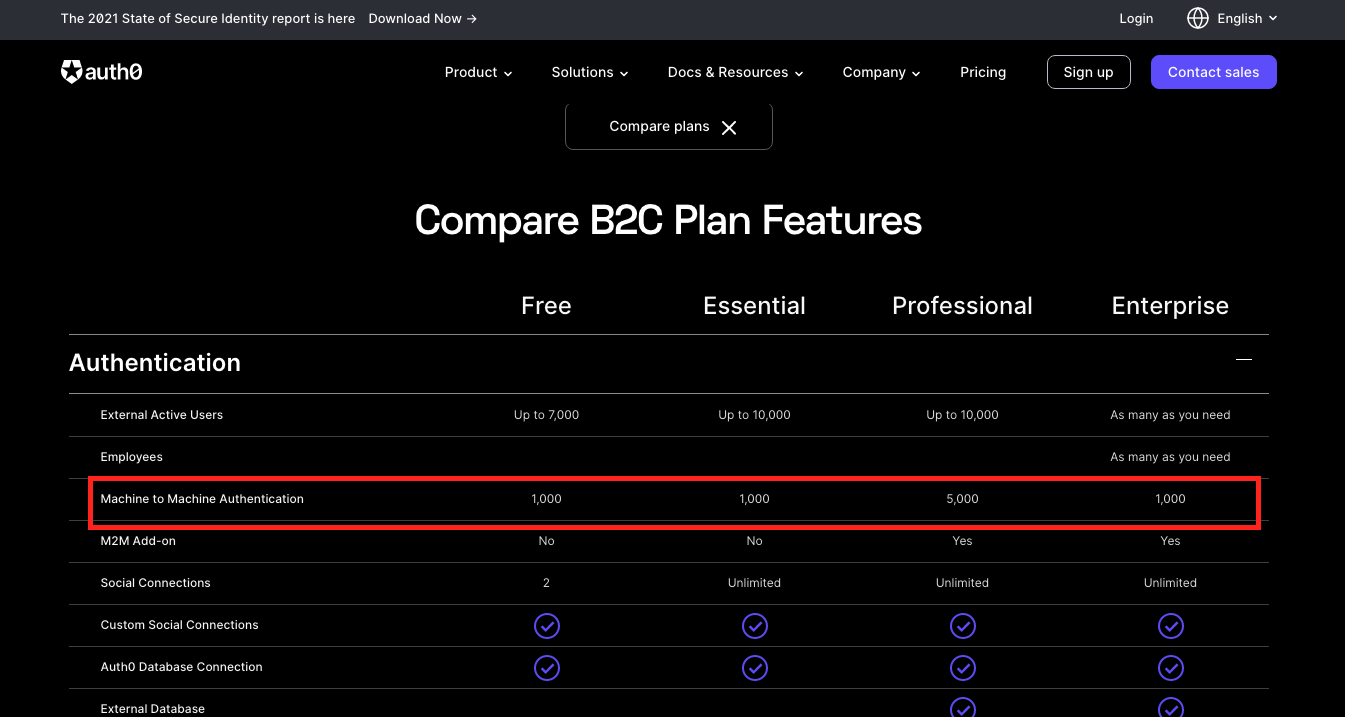Click Professional plan Auth0 Database Connection checkmark
Image resolution: width=1345 pixels, height=717 pixels.
[962, 668]
